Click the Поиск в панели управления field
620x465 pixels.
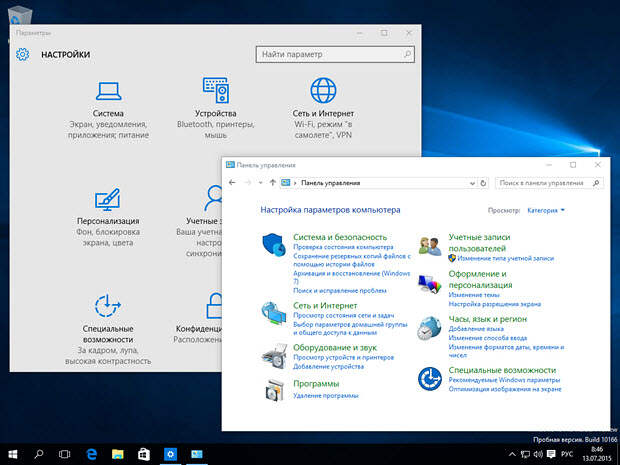tap(549, 183)
